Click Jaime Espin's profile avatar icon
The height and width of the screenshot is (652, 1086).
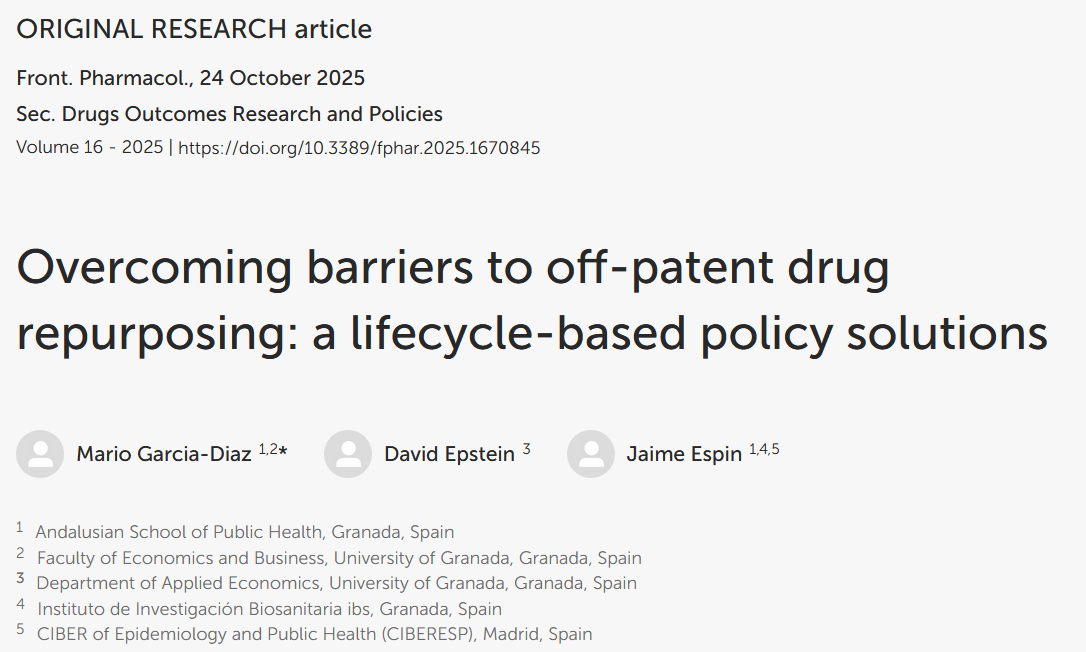590,454
